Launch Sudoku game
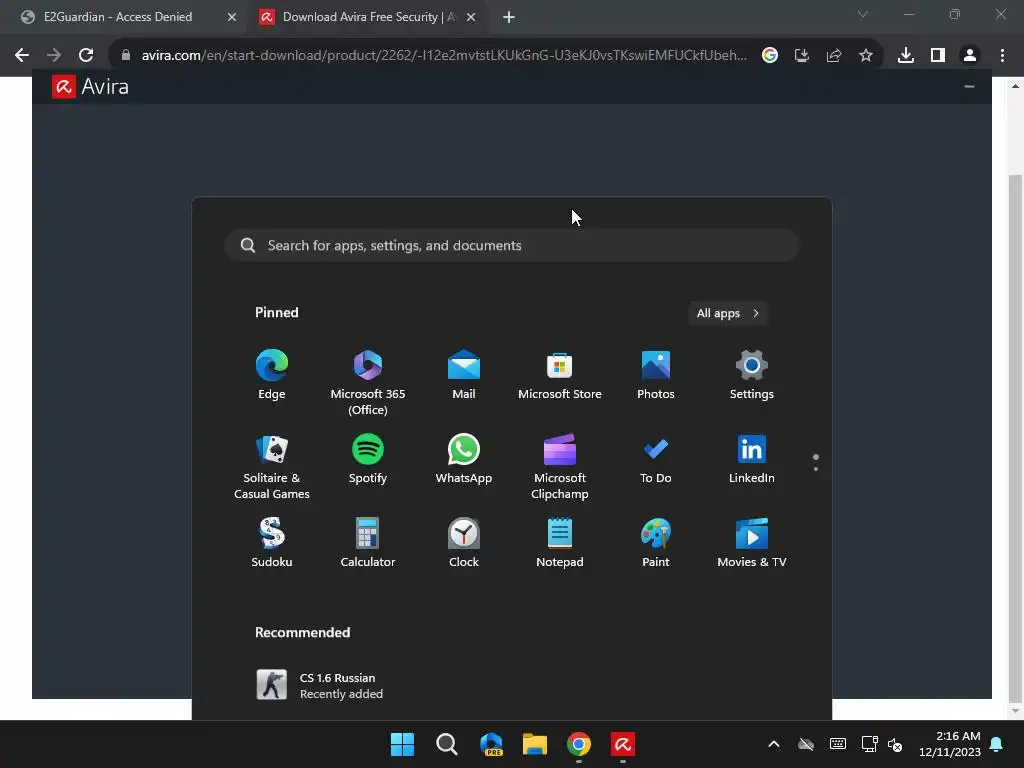This screenshot has height=768, width=1024. pos(272,543)
